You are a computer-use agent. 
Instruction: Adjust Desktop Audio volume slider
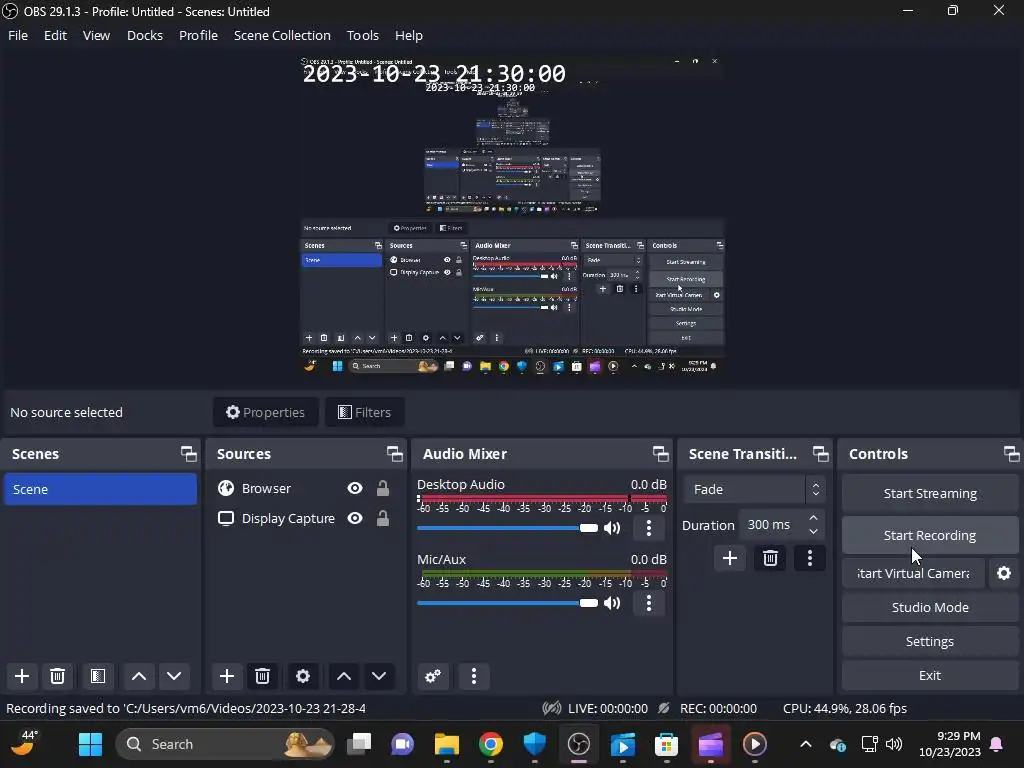pos(507,528)
